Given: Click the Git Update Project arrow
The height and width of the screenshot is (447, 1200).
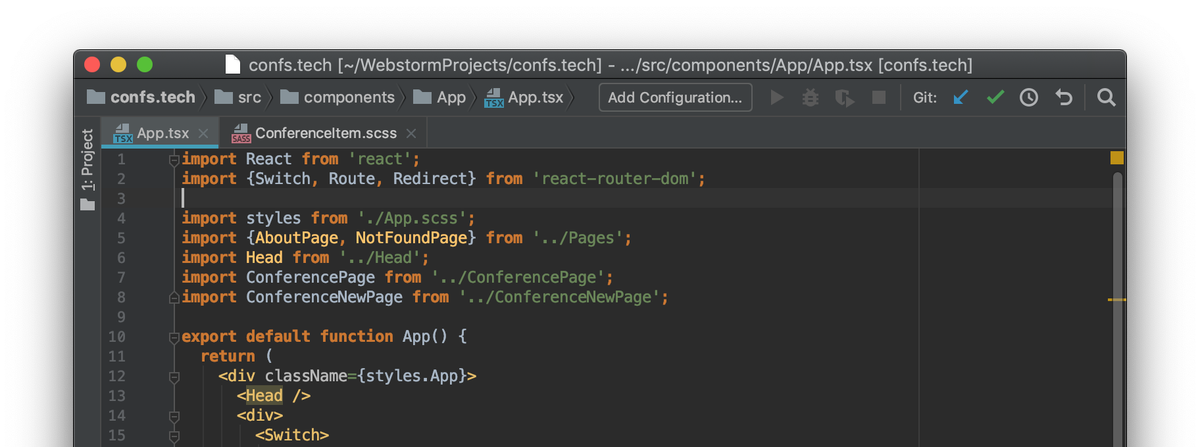Looking at the screenshot, I should 960,97.
